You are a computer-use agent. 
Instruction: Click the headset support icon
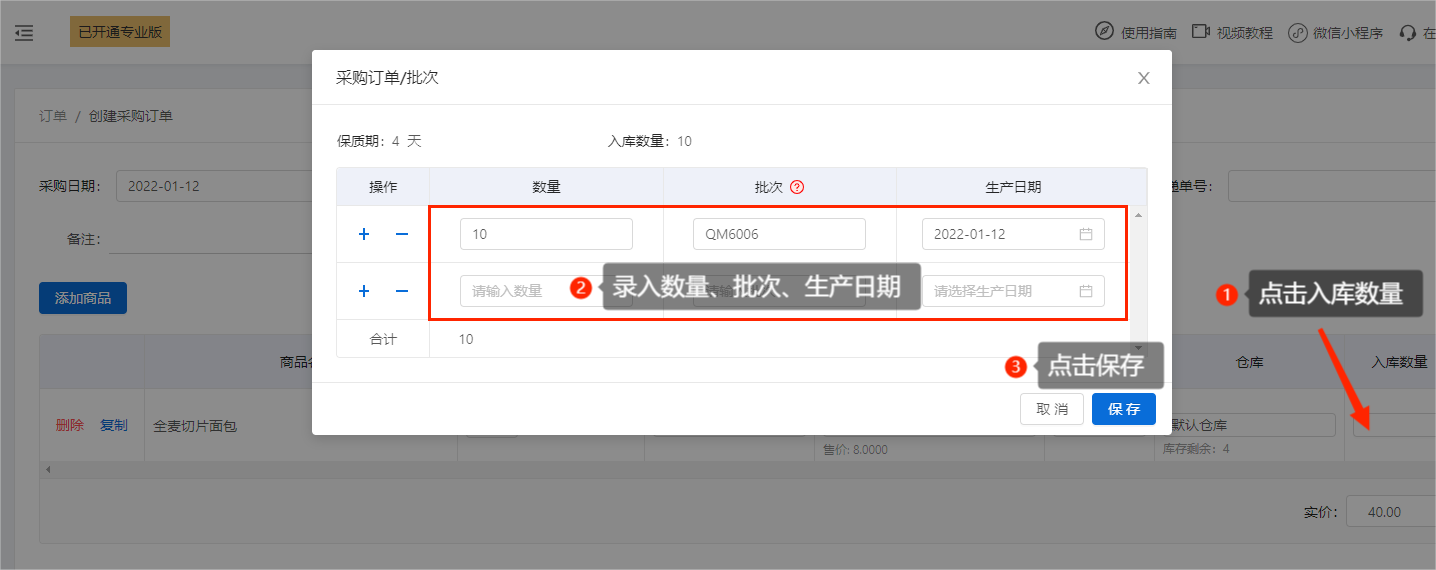(x=1409, y=33)
